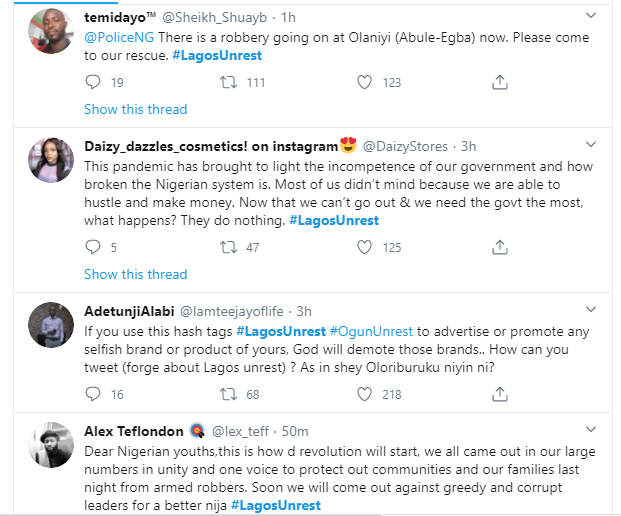621x516 pixels.
Task: Show thread under temidayo's tweet
Action: pos(135,109)
